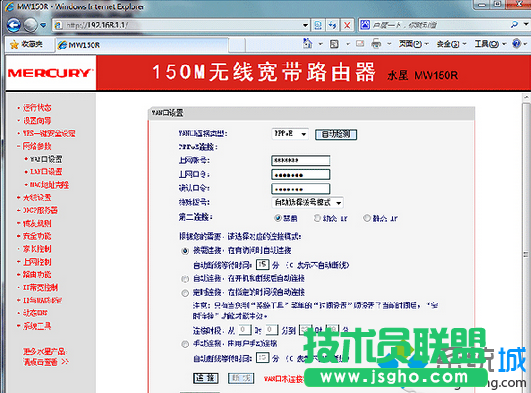Screen dimensions: 531x393
Task: Select 动态IP radio for second connection
Action: [317, 218]
